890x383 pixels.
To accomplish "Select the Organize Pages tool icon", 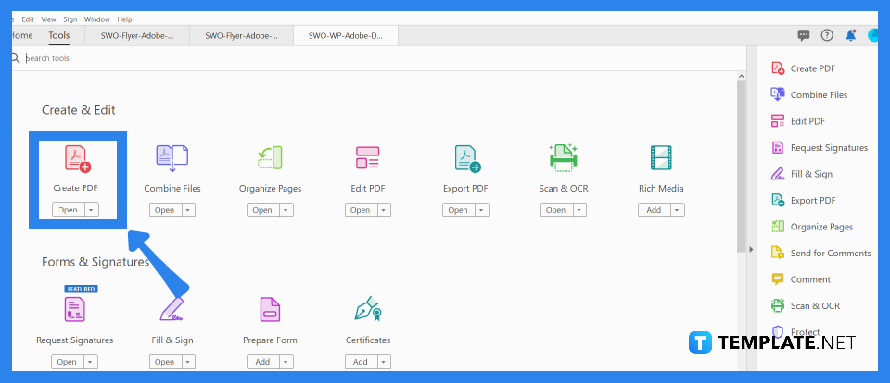I will tap(270, 158).
